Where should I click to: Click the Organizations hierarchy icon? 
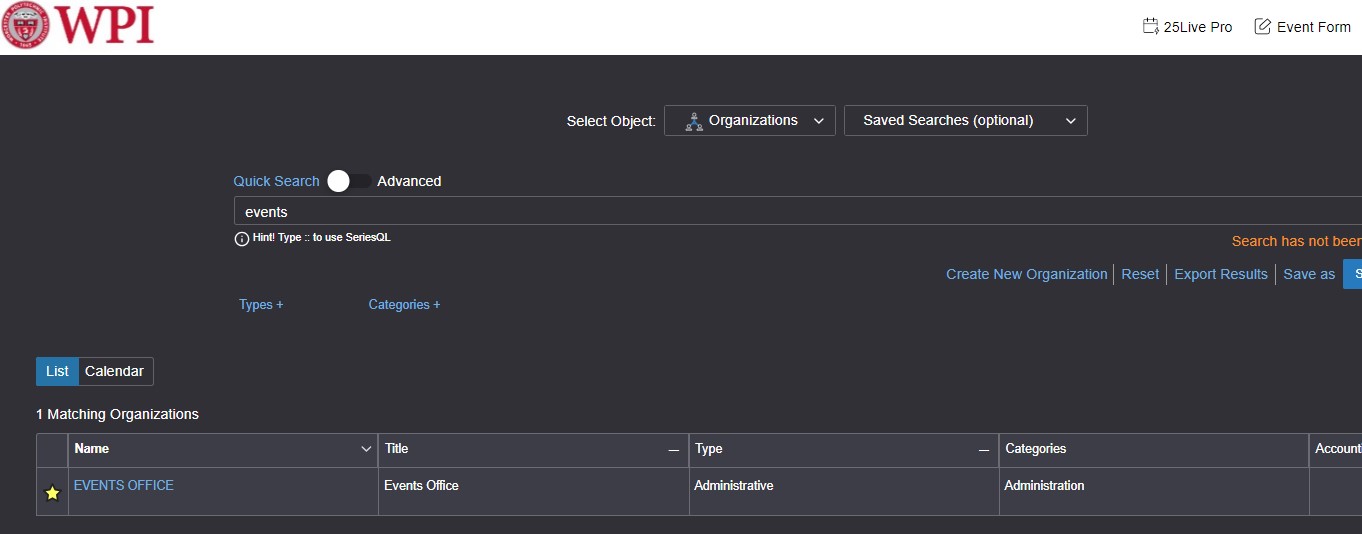point(694,121)
